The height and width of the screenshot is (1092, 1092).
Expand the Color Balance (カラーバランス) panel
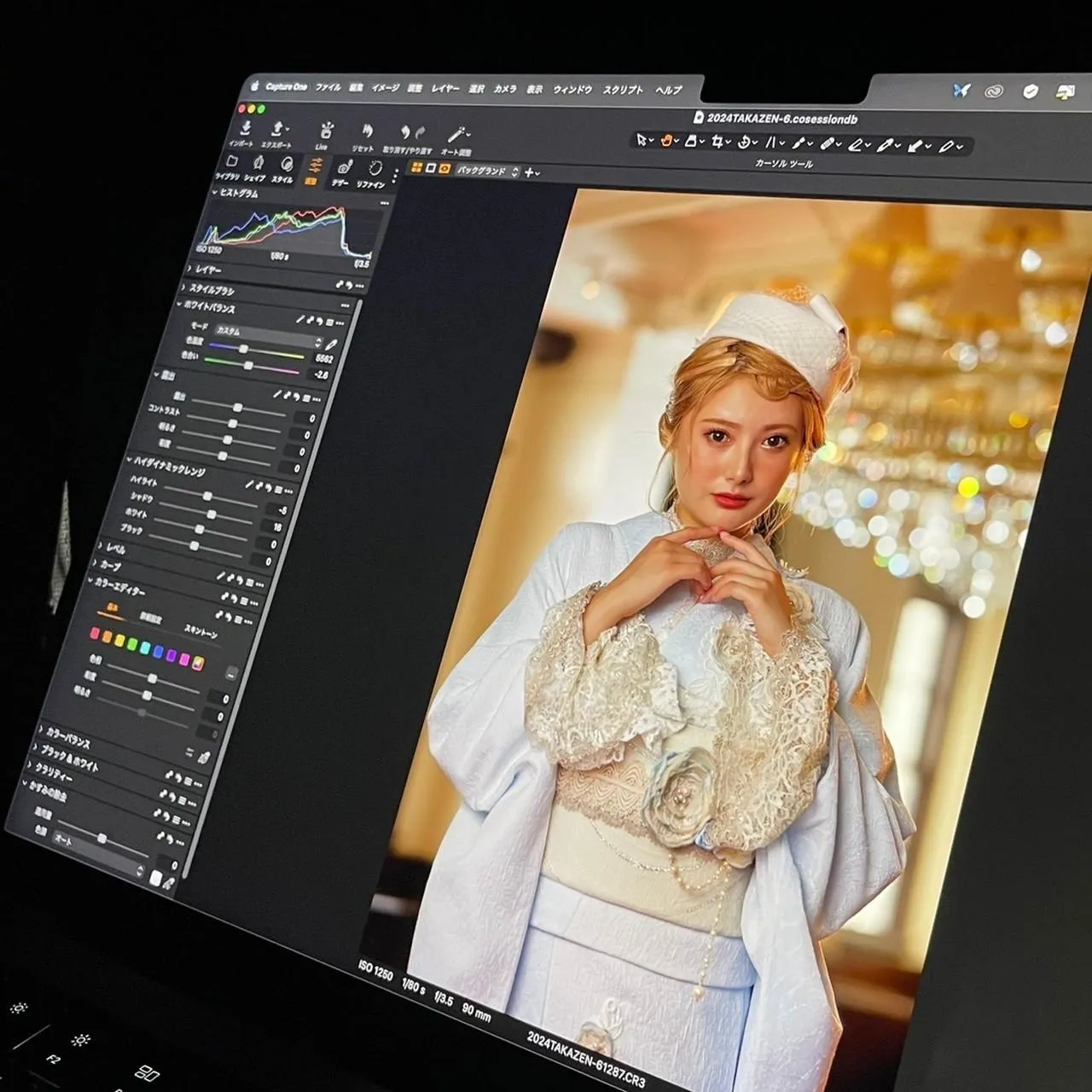point(40,729)
